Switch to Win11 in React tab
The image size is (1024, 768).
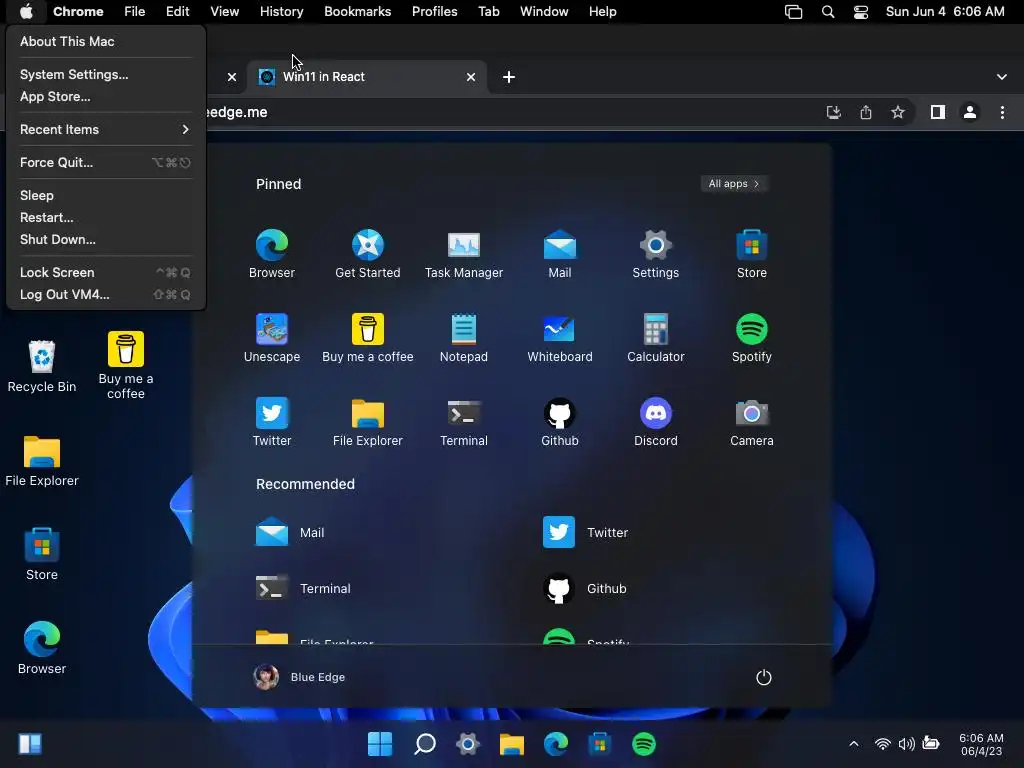click(368, 77)
